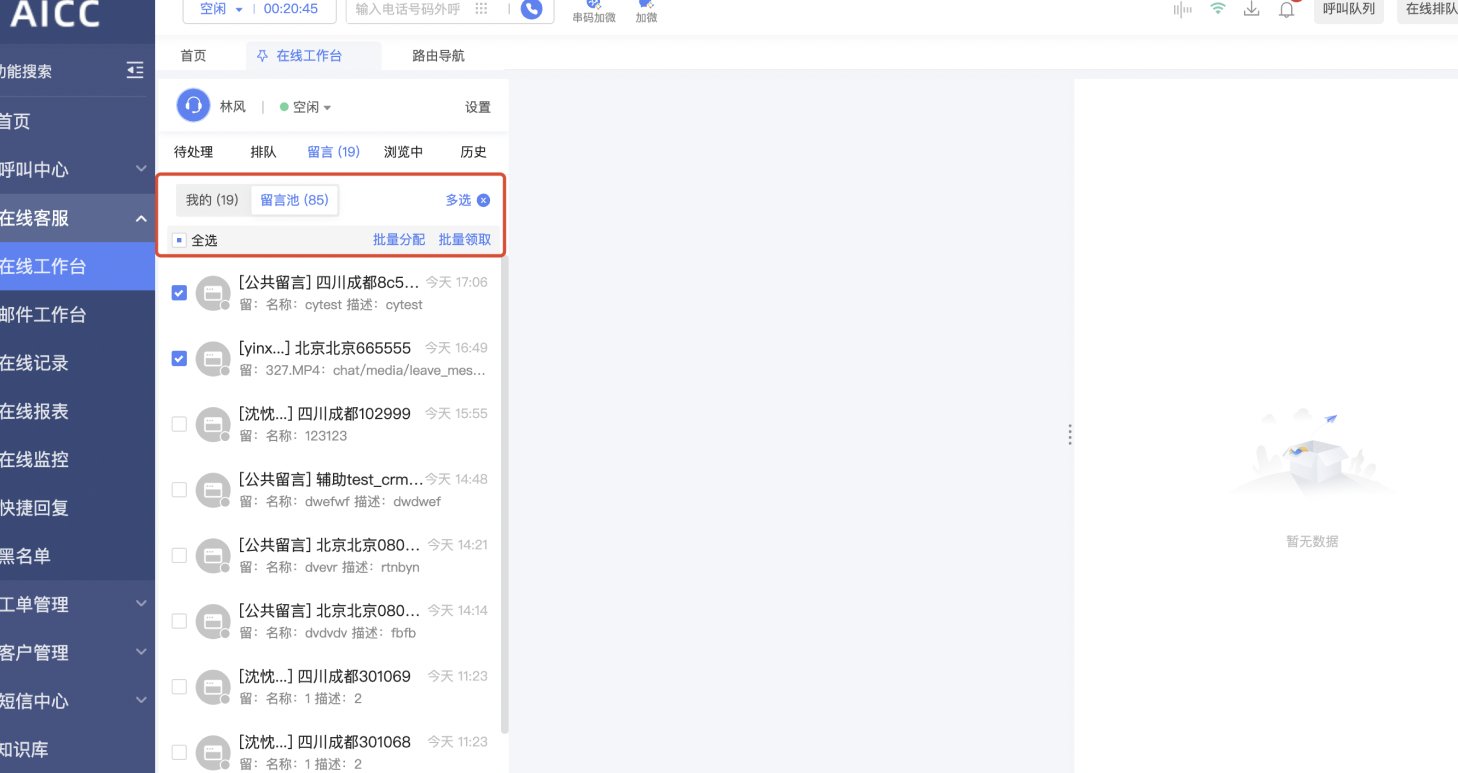Select 在线工作台 in the sidebar
This screenshot has width=1458, height=773.
[x=77, y=266]
